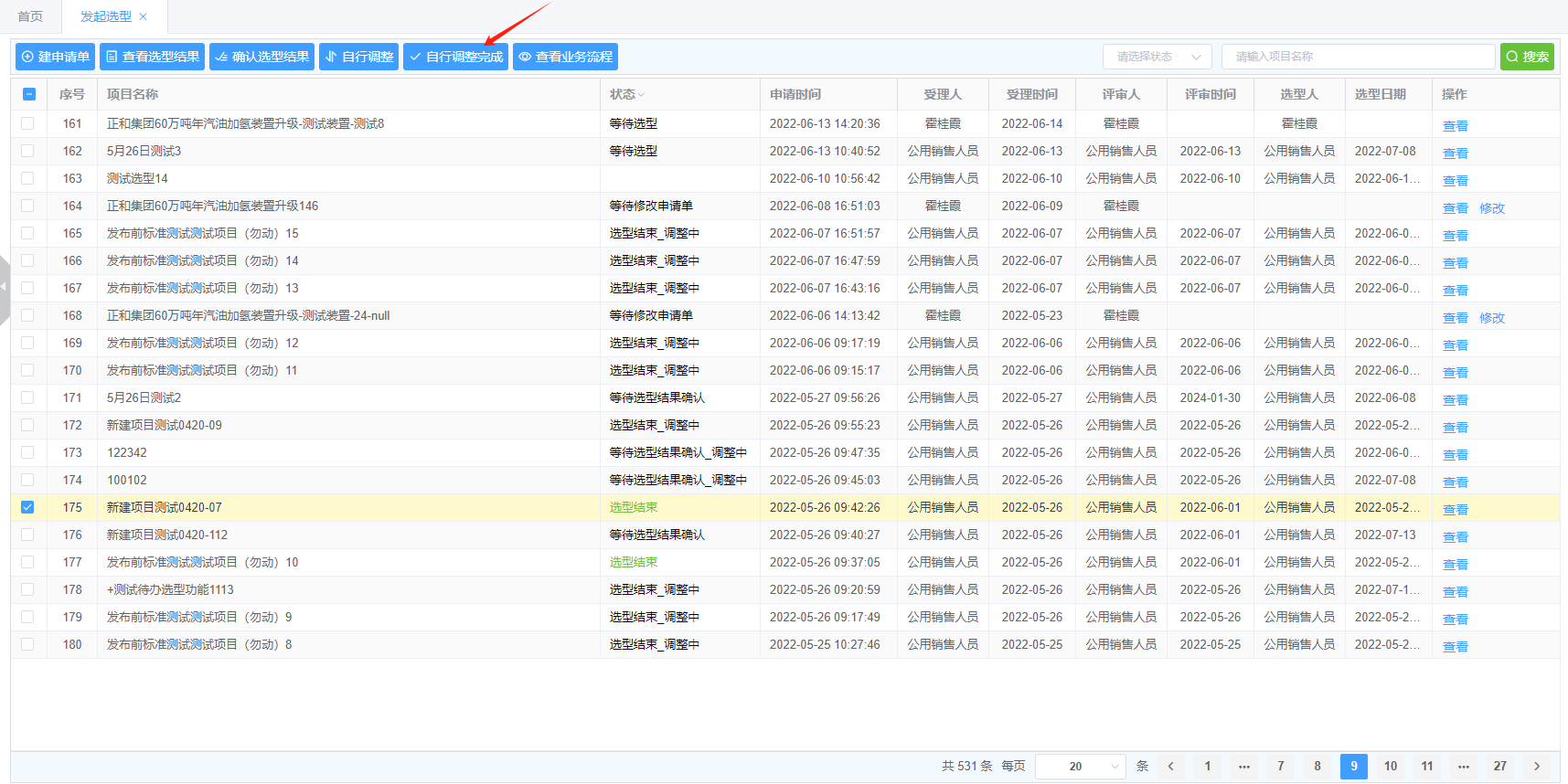Click the 确认选型结果 toolbar button
The width and height of the screenshot is (1568, 784).
point(261,57)
